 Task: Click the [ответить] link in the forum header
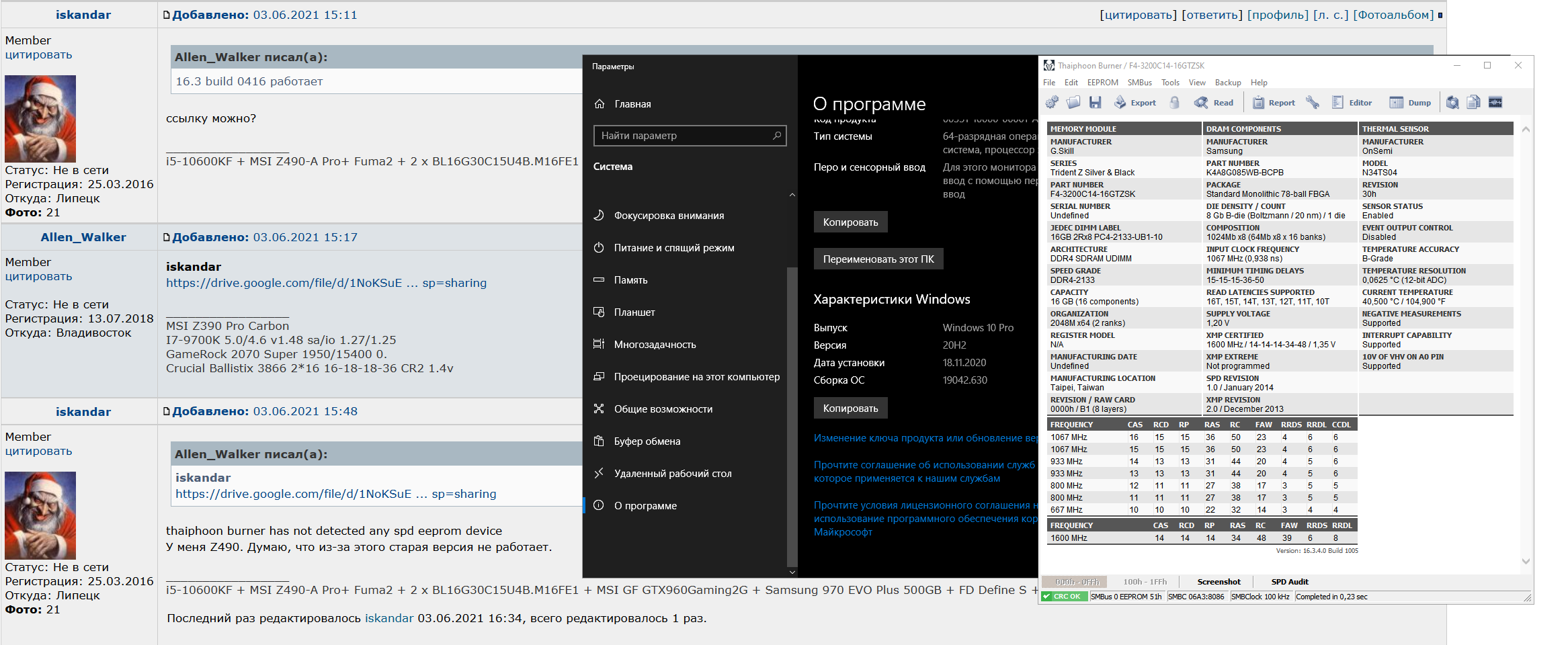coord(1212,15)
